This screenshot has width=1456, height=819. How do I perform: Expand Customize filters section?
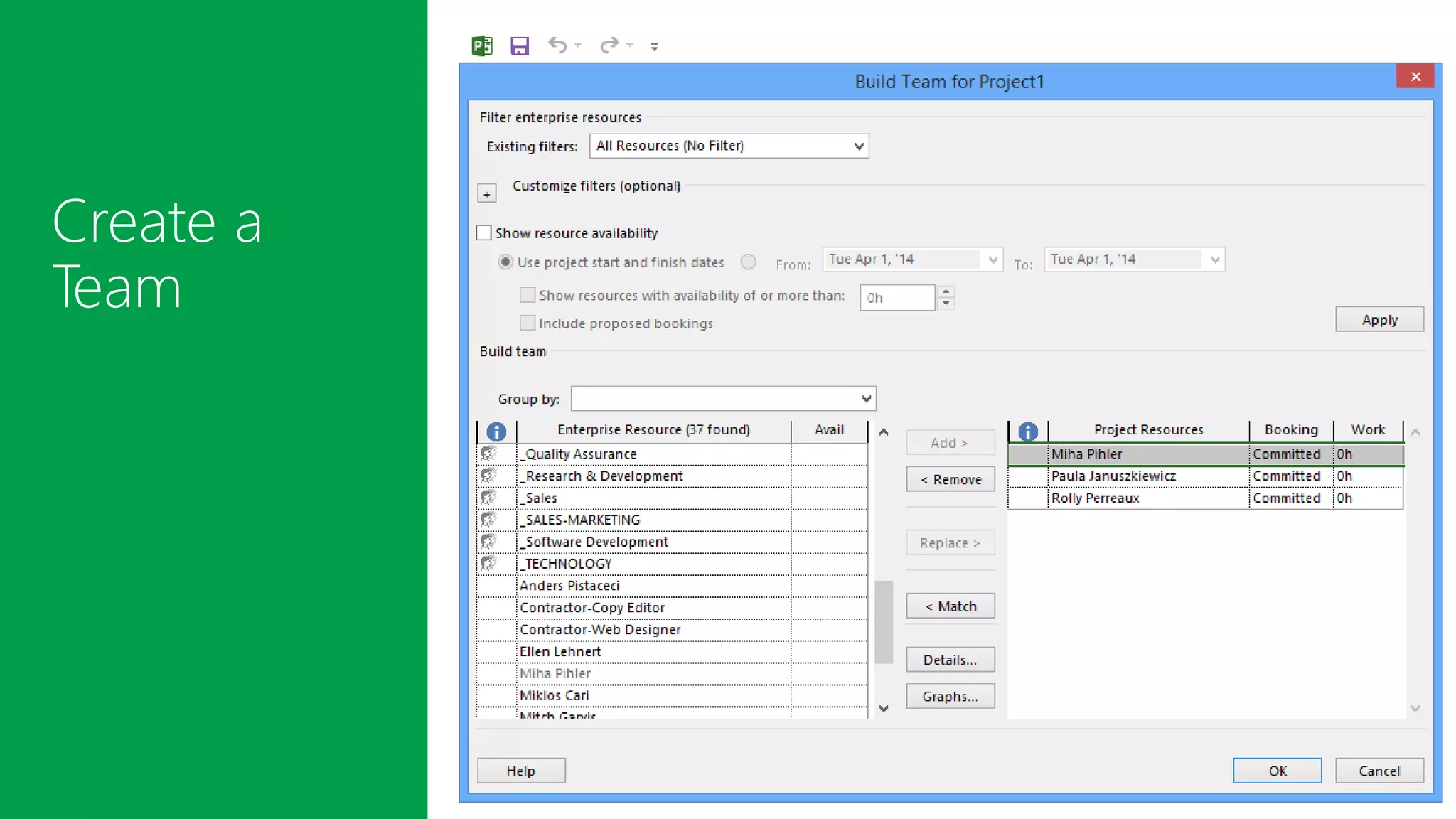click(487, 193)
